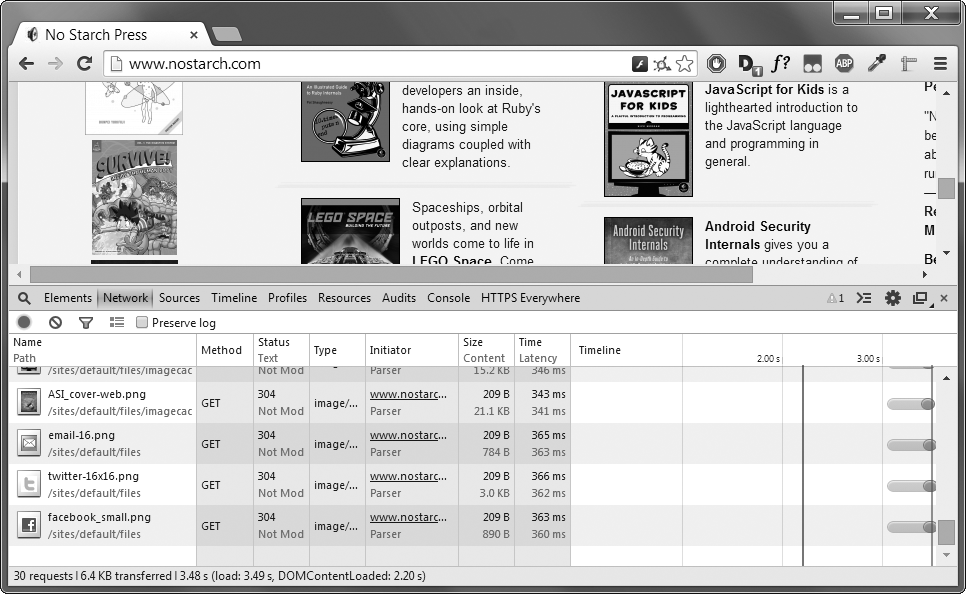The height and width of the screenshot is (594, 966).
Task: Open the Resources tab
Action: click(344, 298)
